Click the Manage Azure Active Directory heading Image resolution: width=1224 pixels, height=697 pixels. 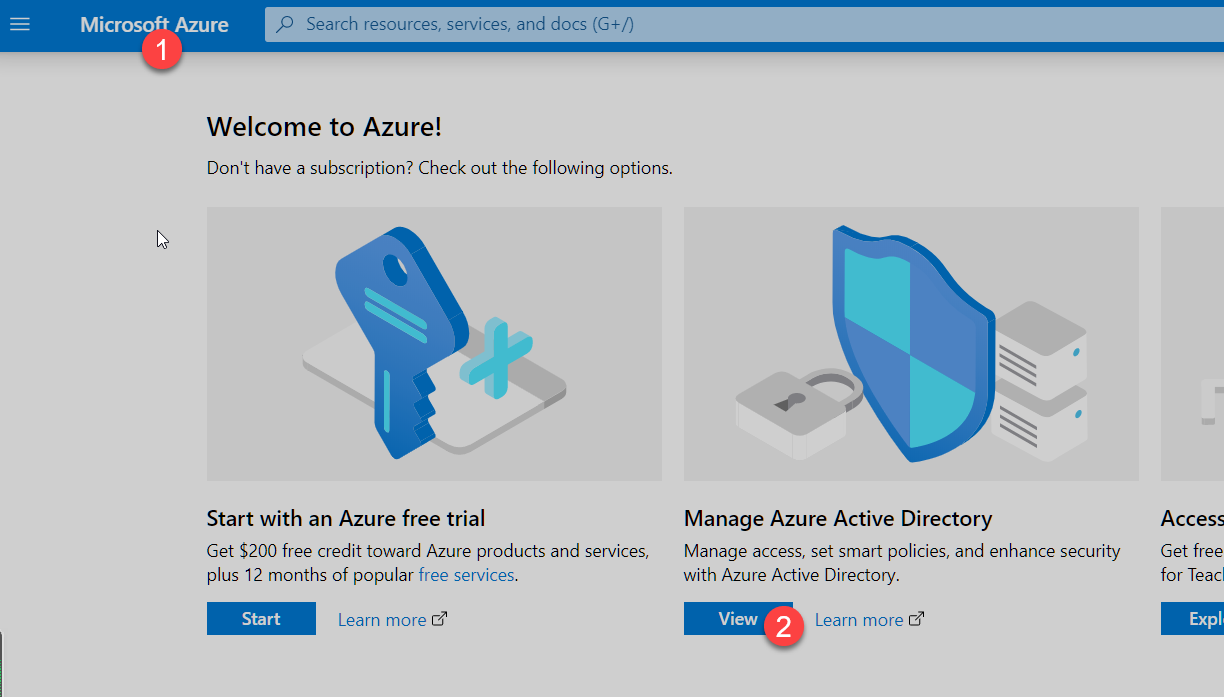[x=837, y=518]
